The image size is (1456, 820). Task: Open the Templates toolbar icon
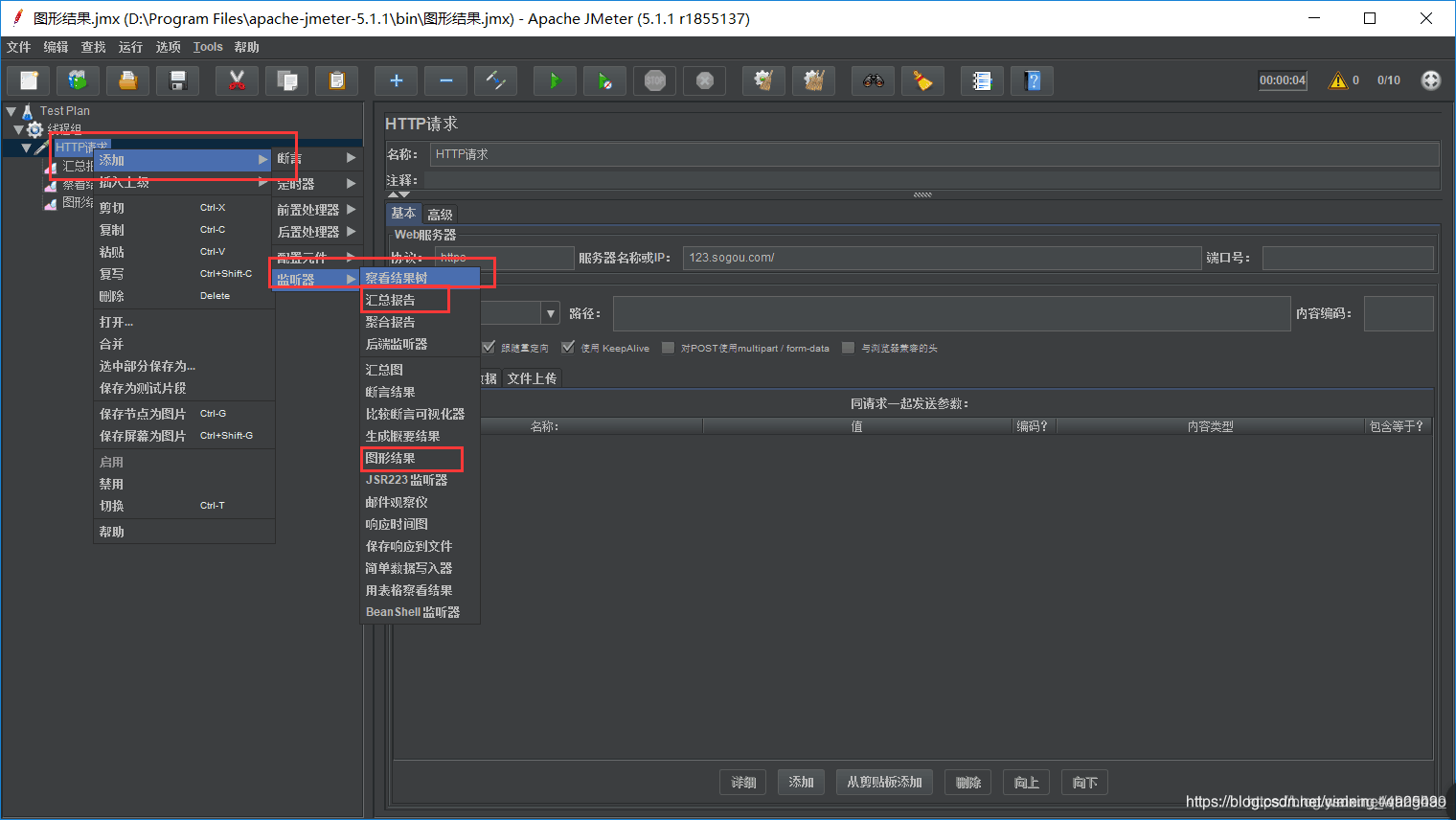tap(78, 81)
